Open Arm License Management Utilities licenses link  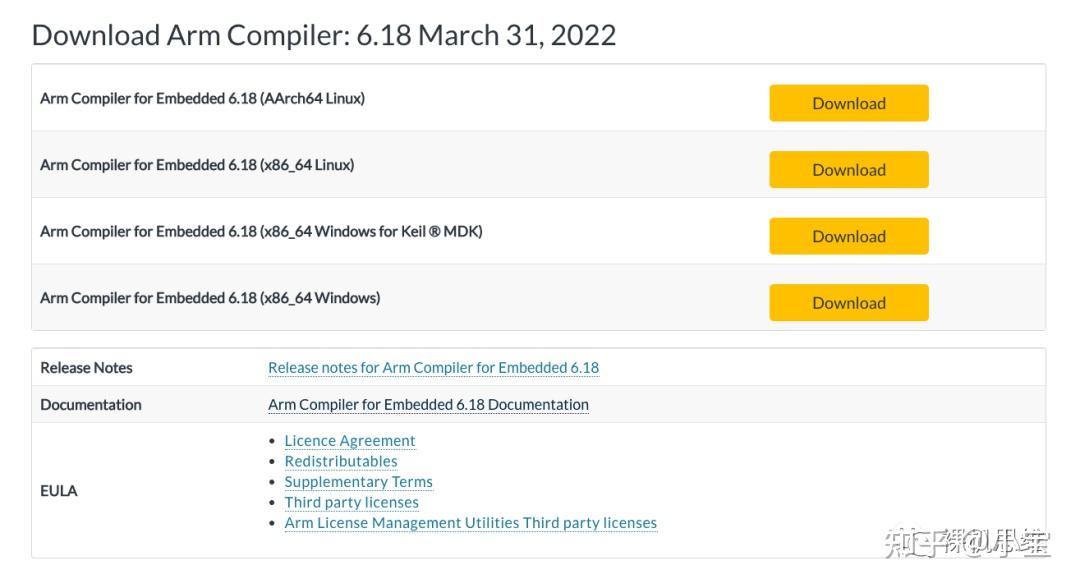tap(470, 523)
